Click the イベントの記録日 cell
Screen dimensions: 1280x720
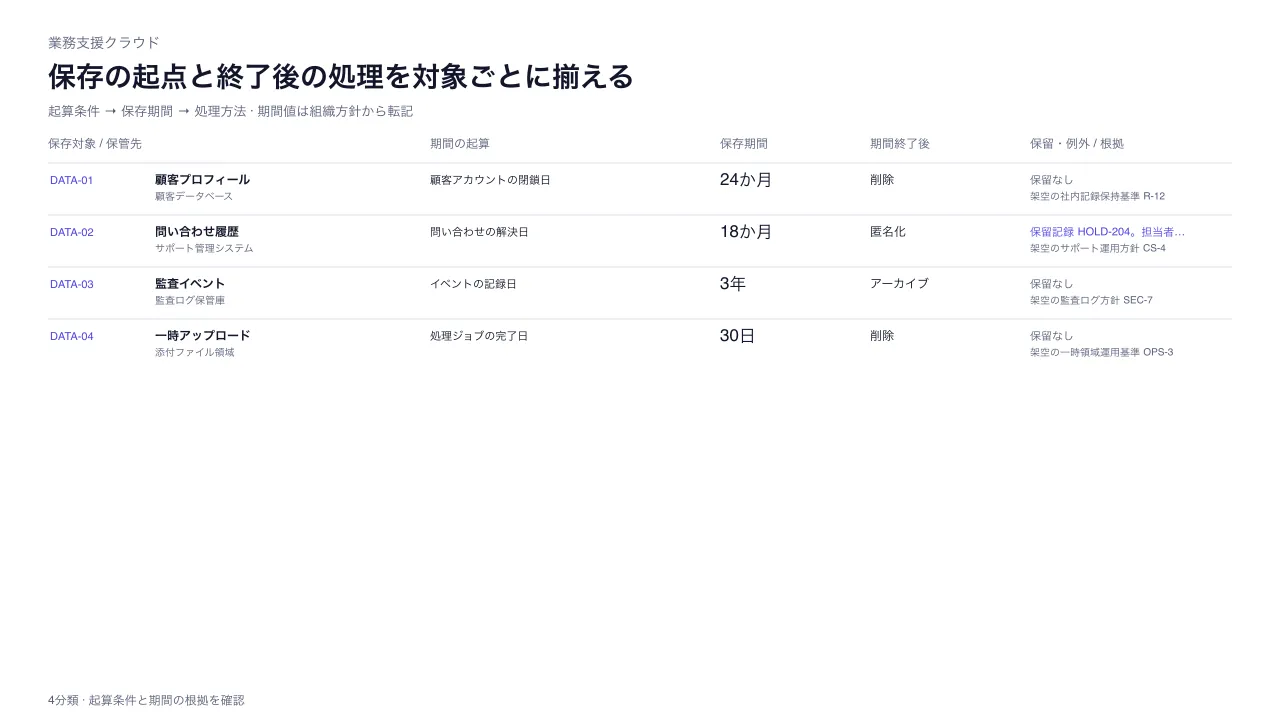(473, 284)
